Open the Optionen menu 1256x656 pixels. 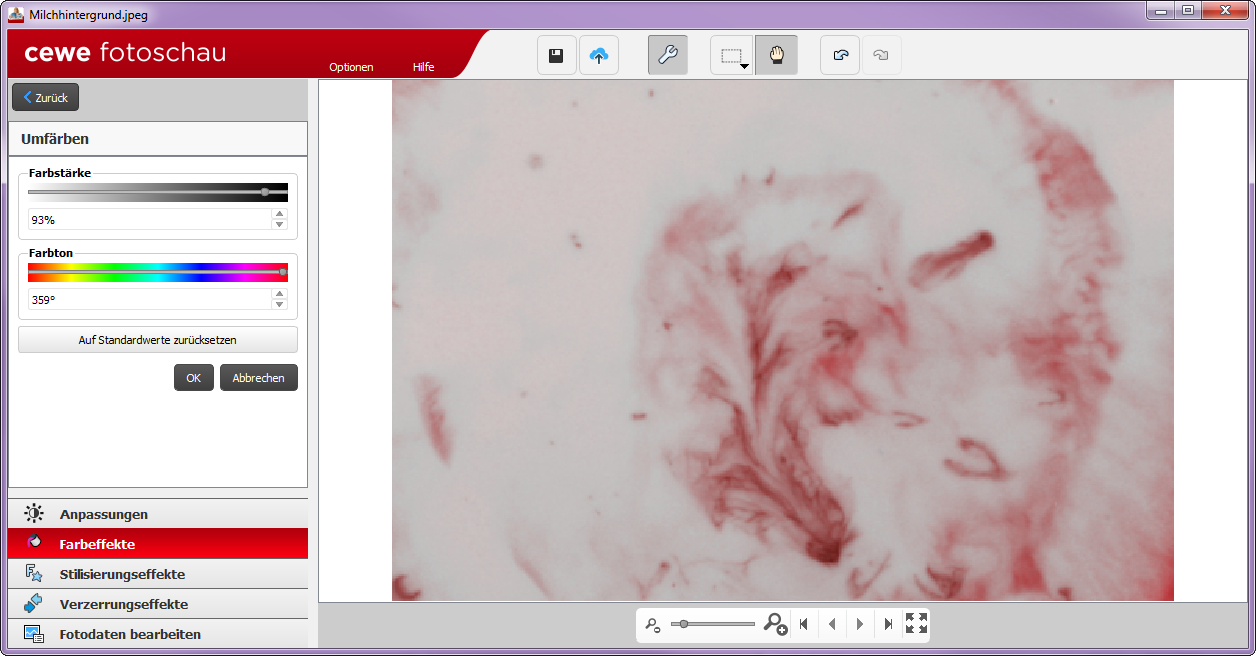[351, 67]
